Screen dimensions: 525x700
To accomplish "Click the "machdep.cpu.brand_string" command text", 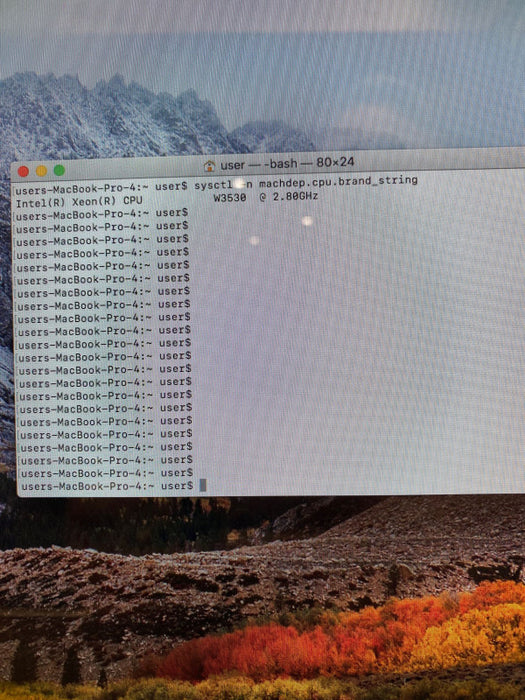I will click(338, 182).
